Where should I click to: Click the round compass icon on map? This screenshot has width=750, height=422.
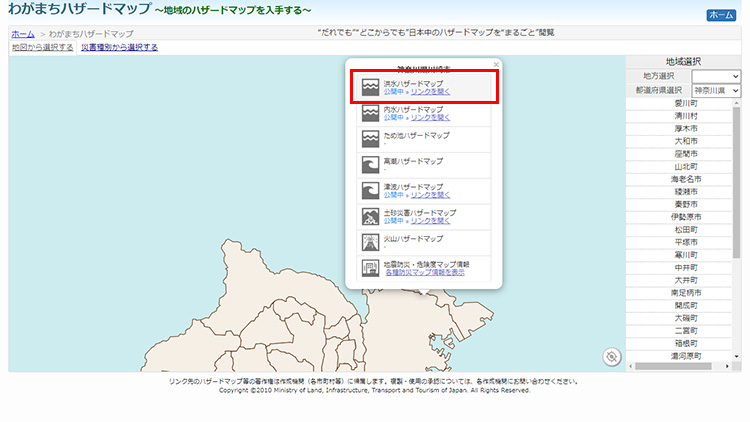[612, 357]
